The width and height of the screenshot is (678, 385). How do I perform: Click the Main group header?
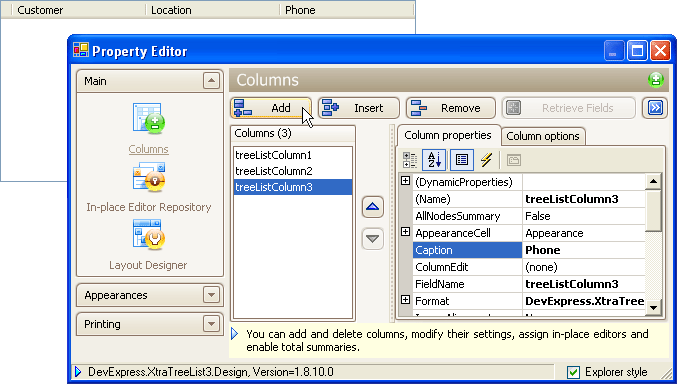[x=150, y=81]
